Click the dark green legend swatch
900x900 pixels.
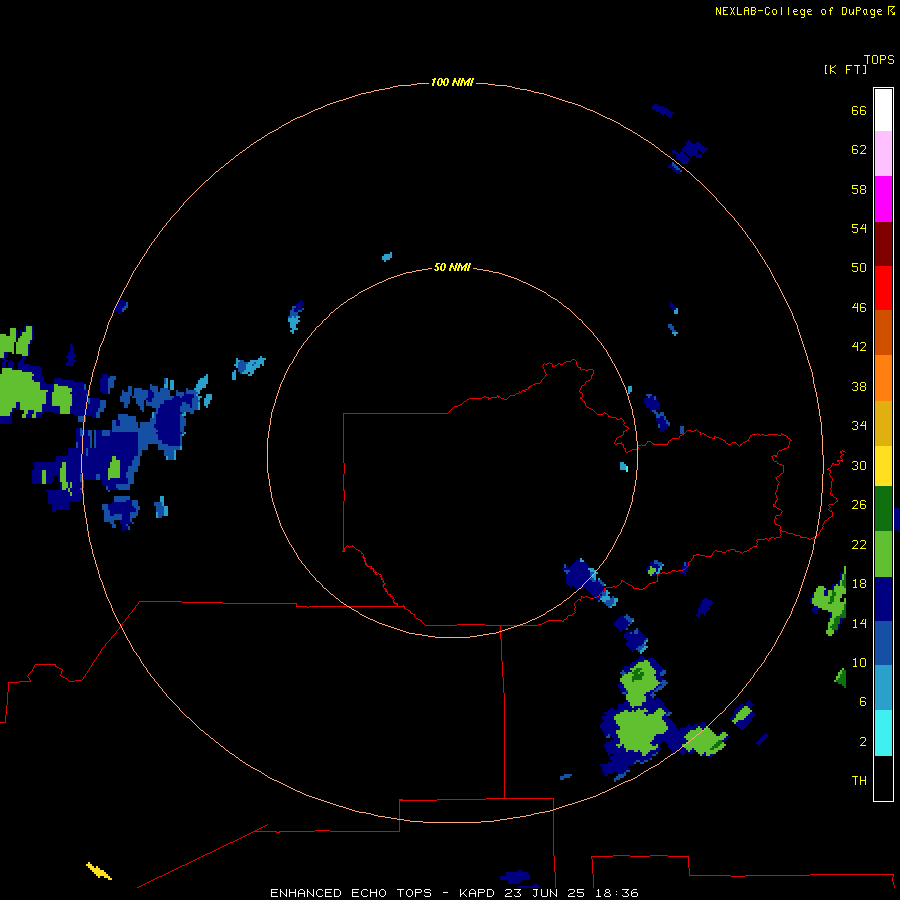coord(883,509)
